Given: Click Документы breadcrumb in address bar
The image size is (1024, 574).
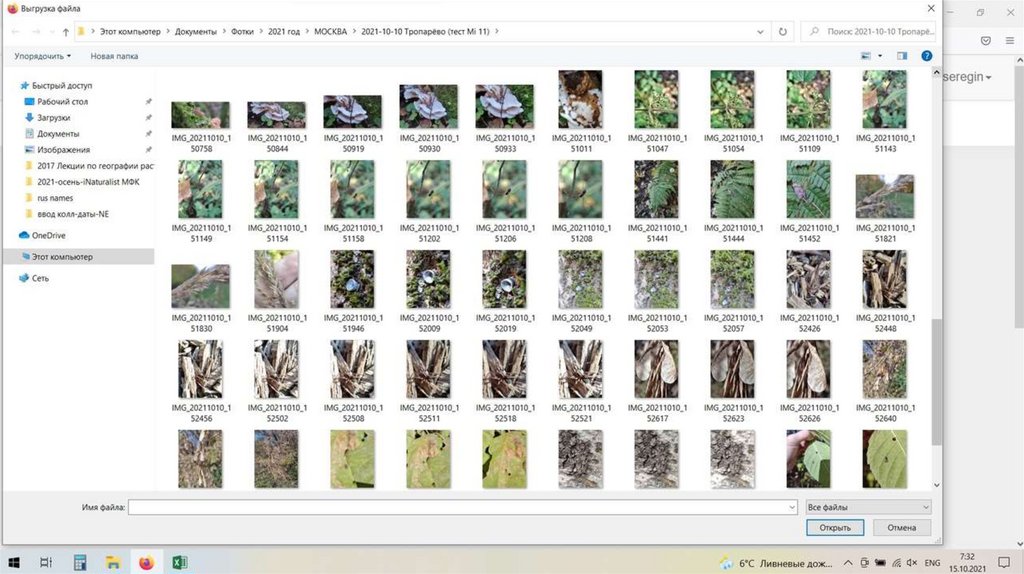Looking at the screenshot, I should pyautogui.click(x=196, y=31).
